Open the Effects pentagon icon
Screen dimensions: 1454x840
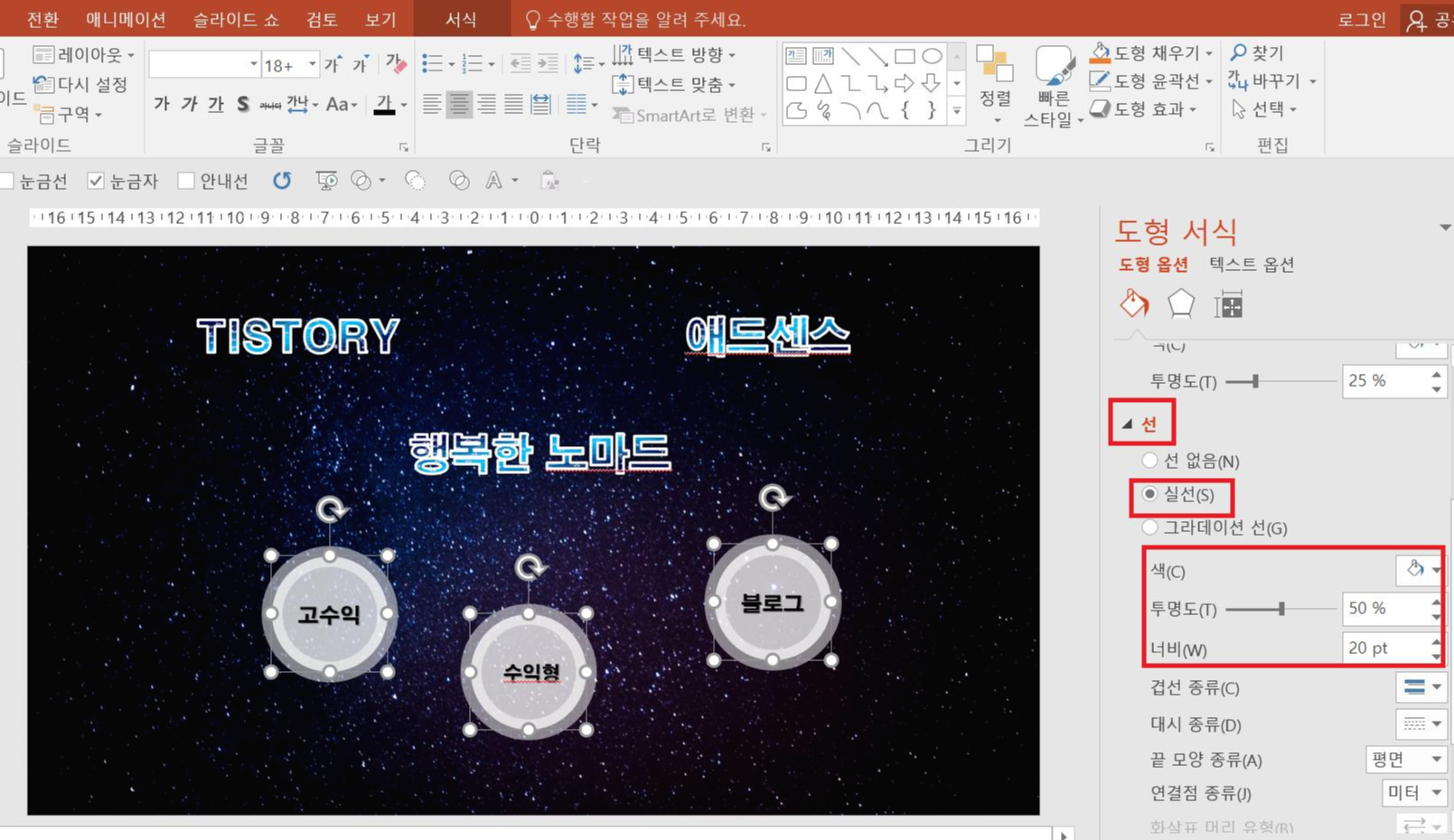1181,304
